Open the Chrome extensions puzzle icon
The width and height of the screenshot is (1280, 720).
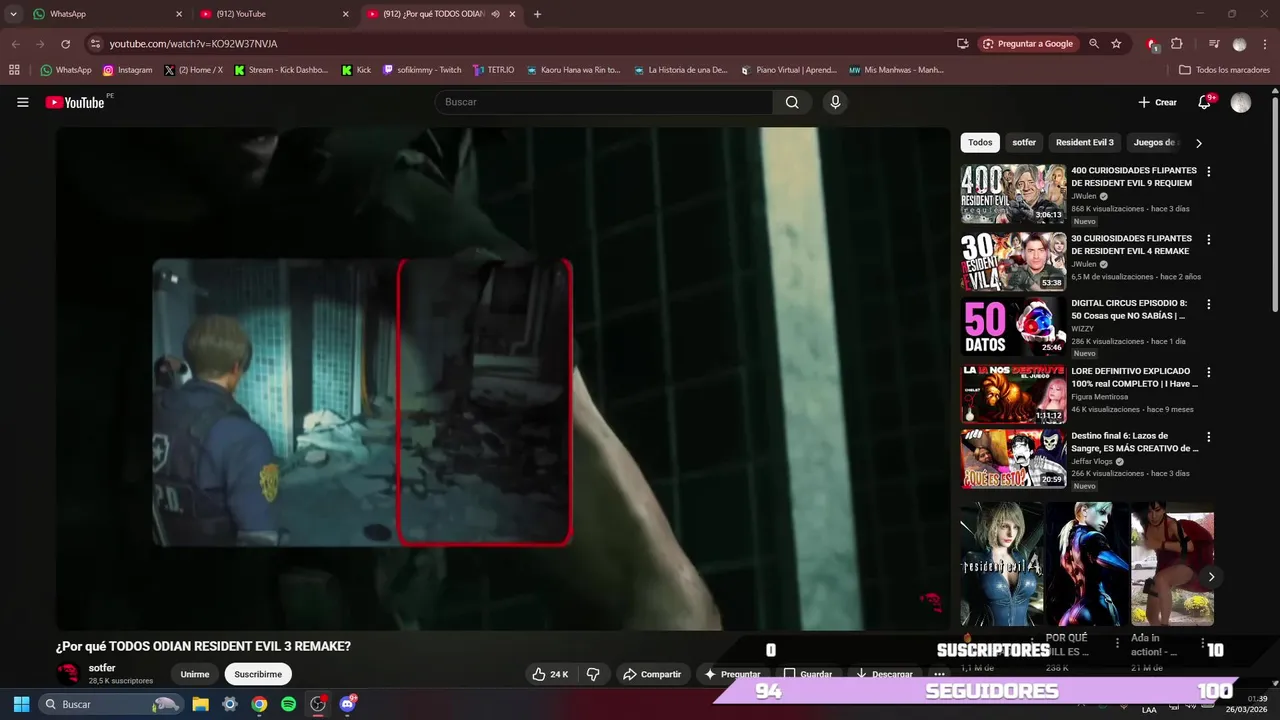[1177, 44]
